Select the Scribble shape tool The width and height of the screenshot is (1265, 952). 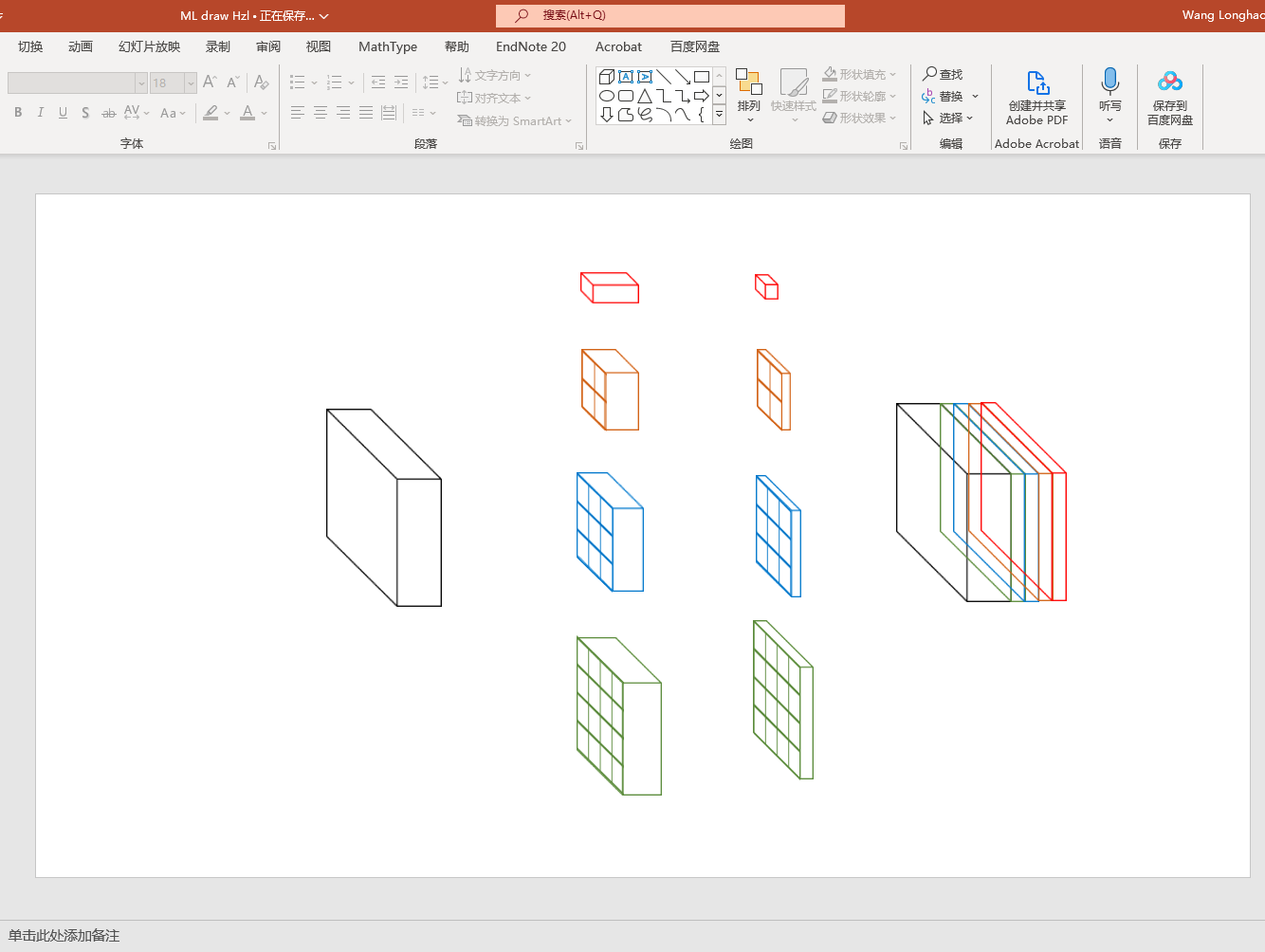click(x=645, y=115)
